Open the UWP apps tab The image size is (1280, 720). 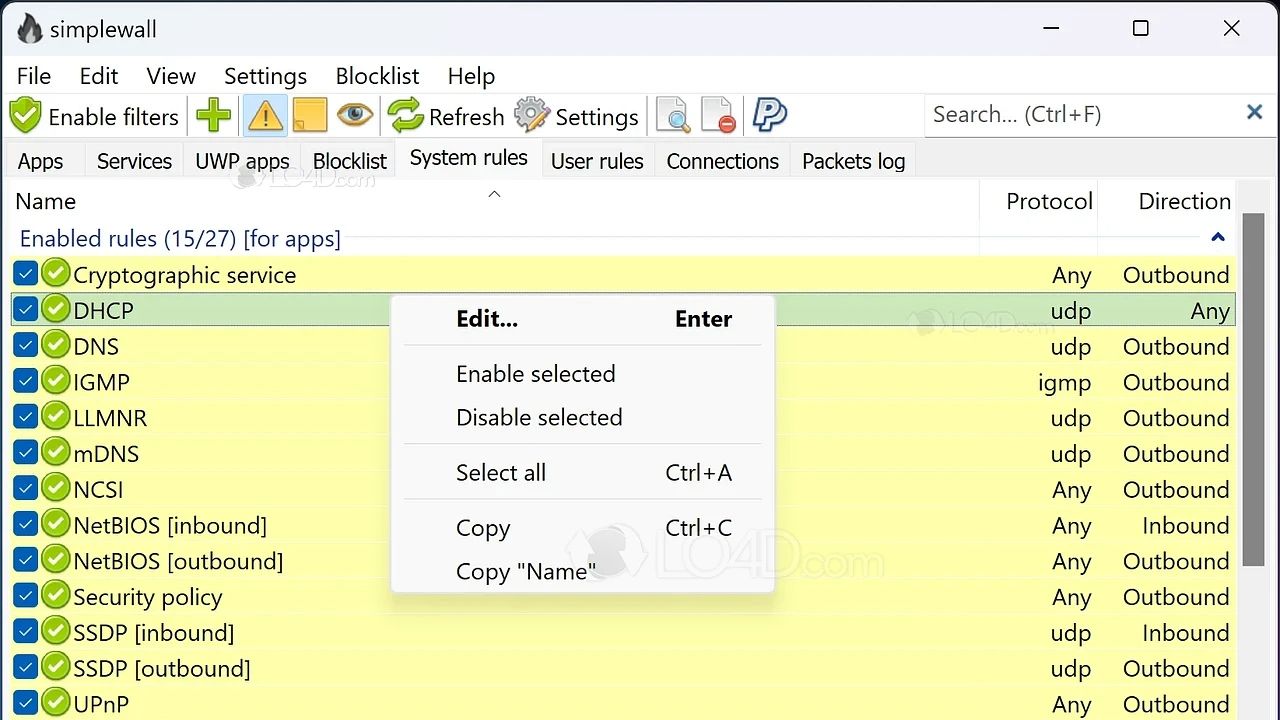pos(242,161)
